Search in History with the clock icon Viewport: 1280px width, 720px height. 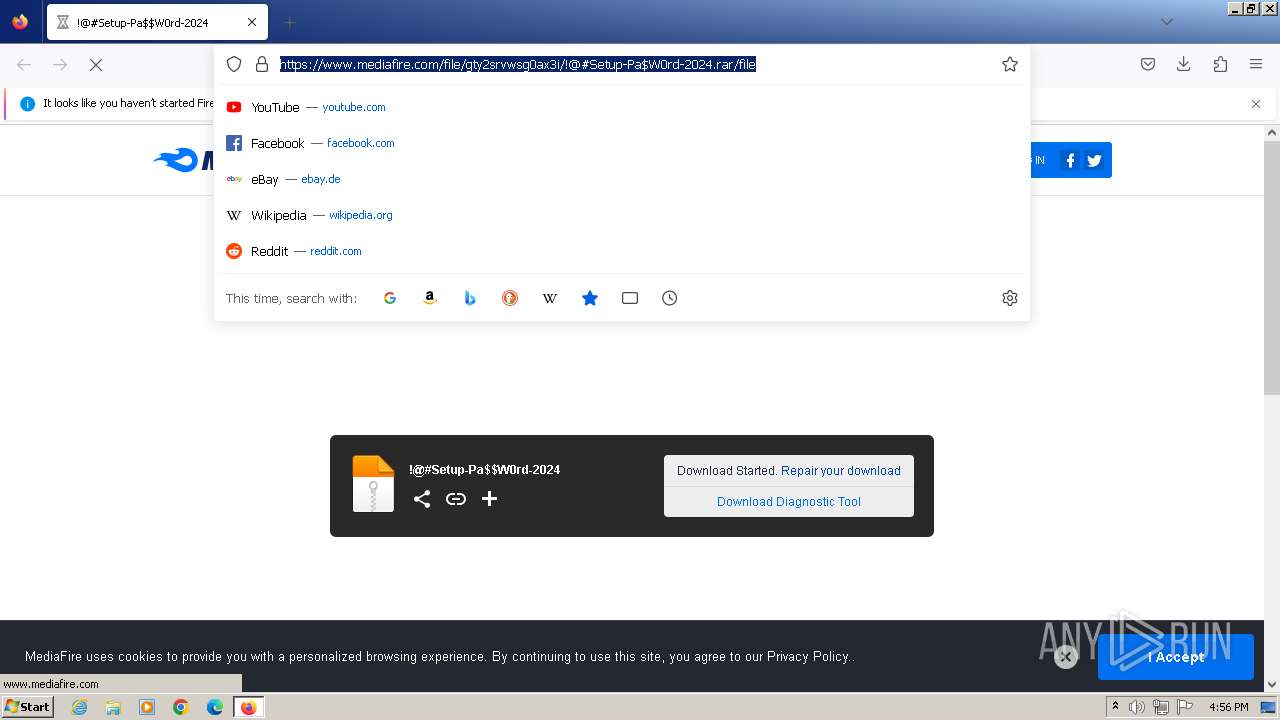(x=670, y=298)
